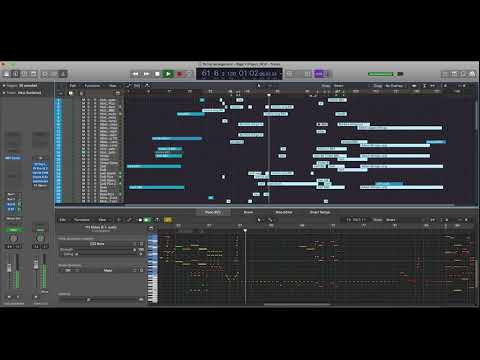
Task: Open the Piano Roll Snap dropdown
Action: [391, 220]
